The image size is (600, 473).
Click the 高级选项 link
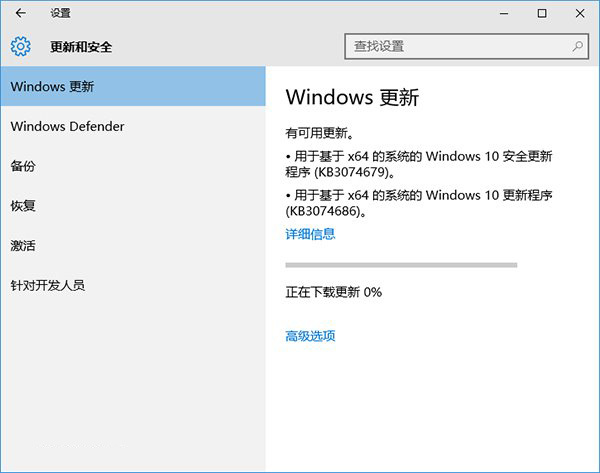(310, 336)
